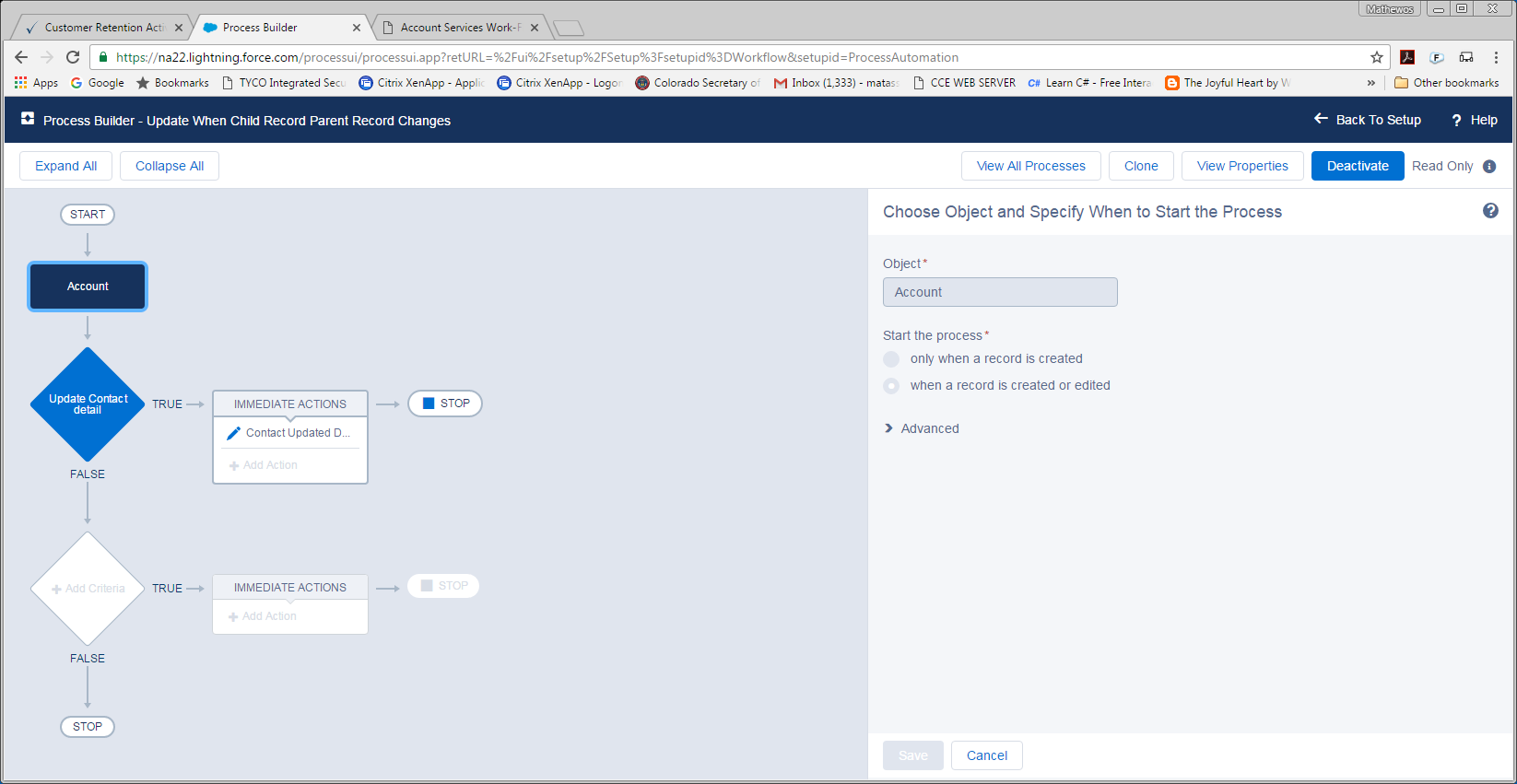The width and height of the screenshot is (1517, 784).
Task: Click the Object field showing Account
Action: (1000, 292)
